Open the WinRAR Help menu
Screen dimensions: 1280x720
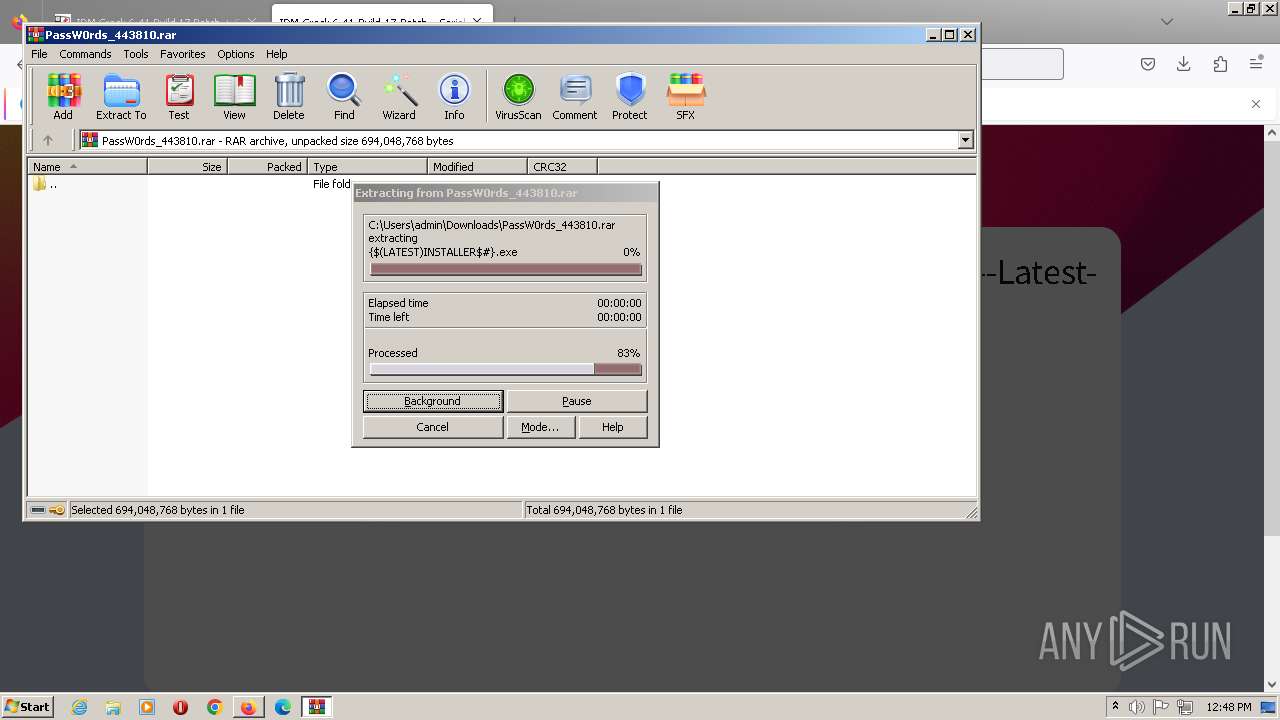coord(277,54)
